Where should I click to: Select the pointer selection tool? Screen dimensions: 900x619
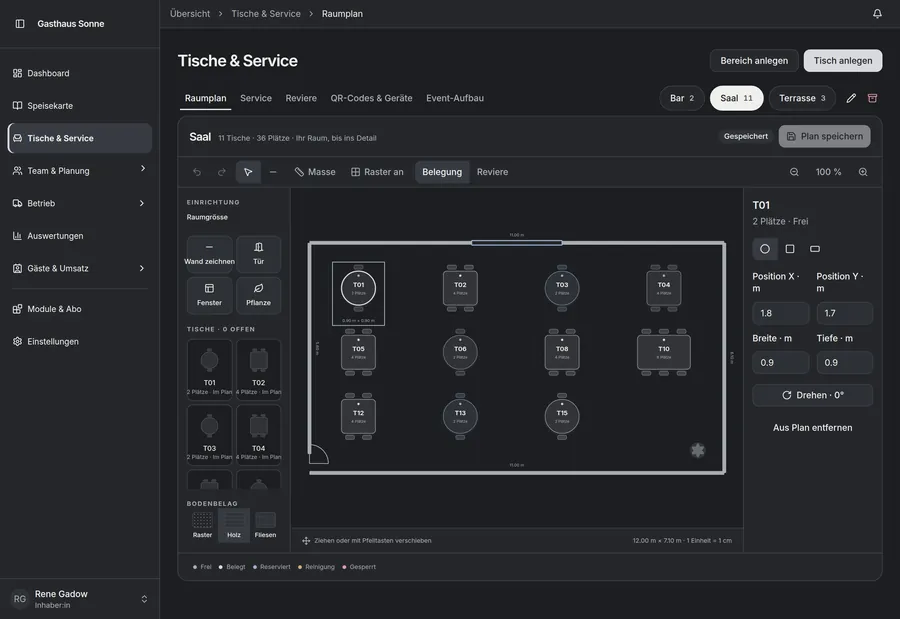248,172
